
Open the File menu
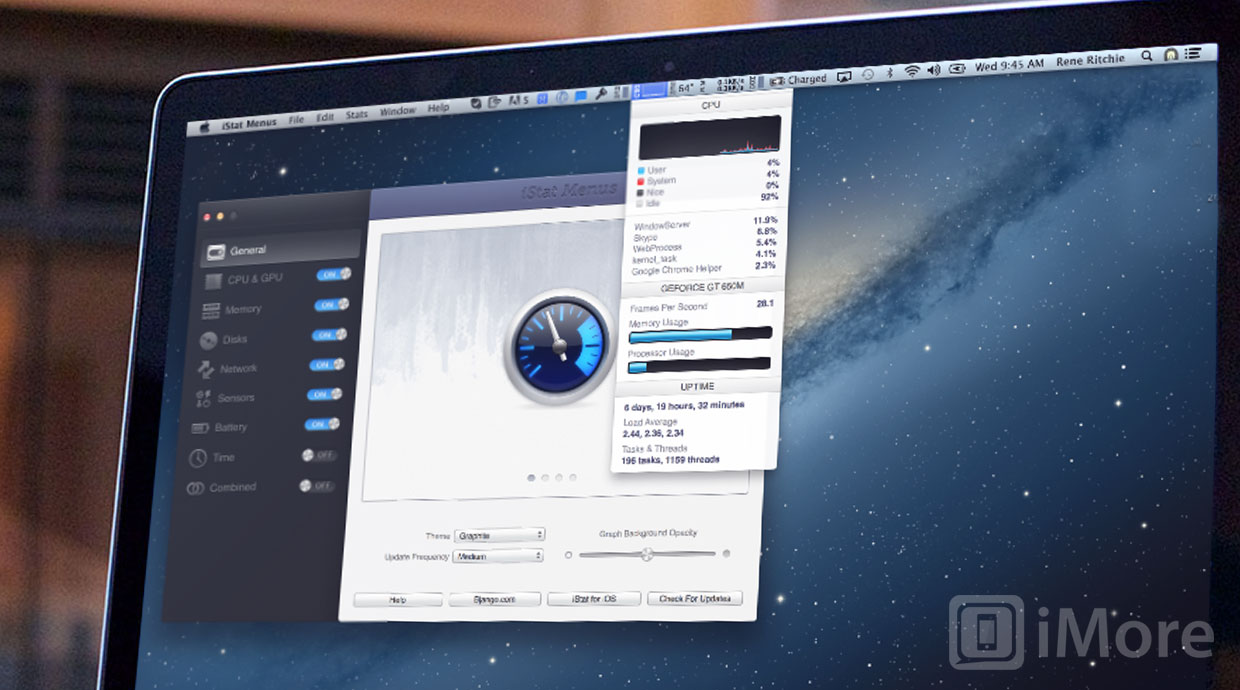296,119
